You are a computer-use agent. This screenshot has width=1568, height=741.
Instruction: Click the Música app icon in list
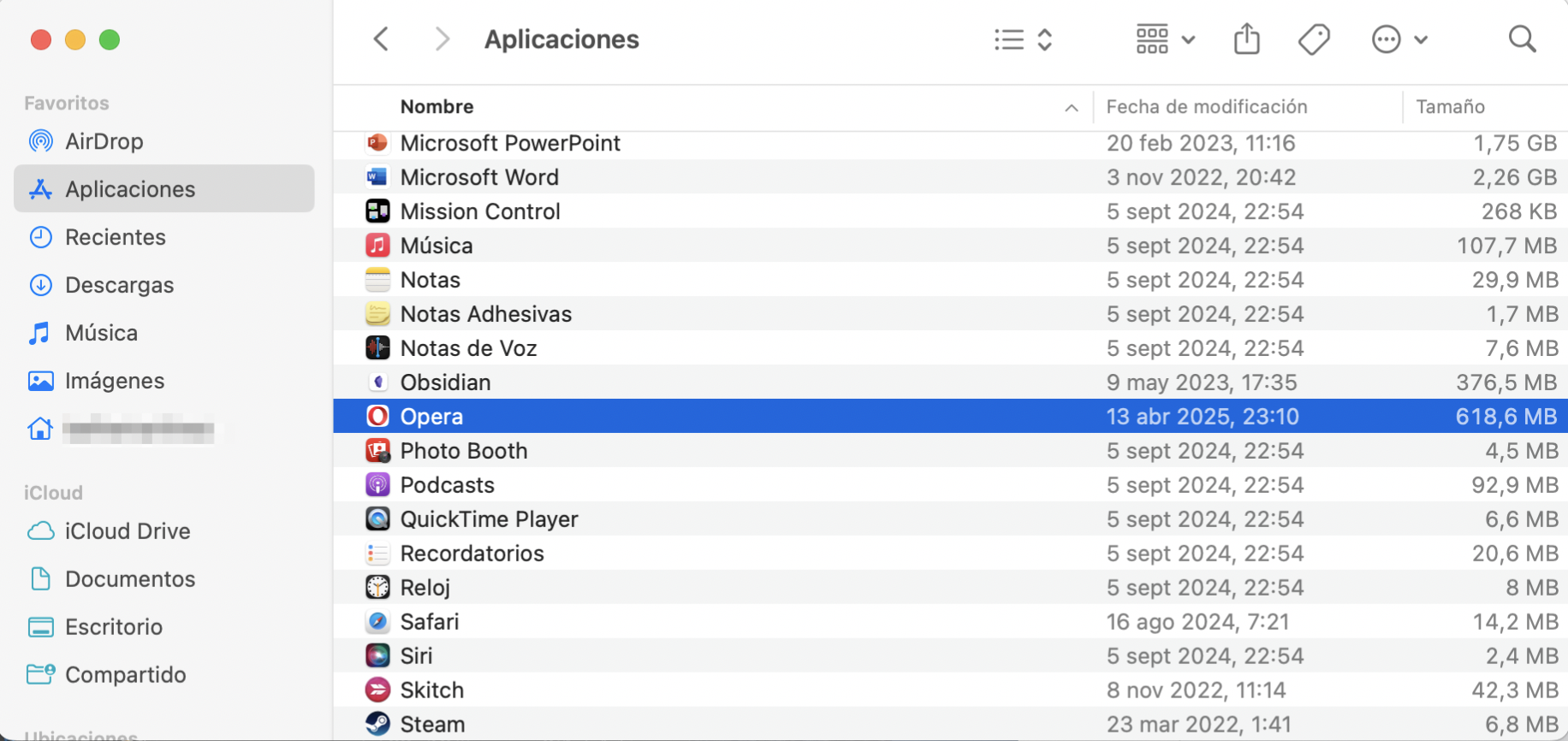pos(377,246)
